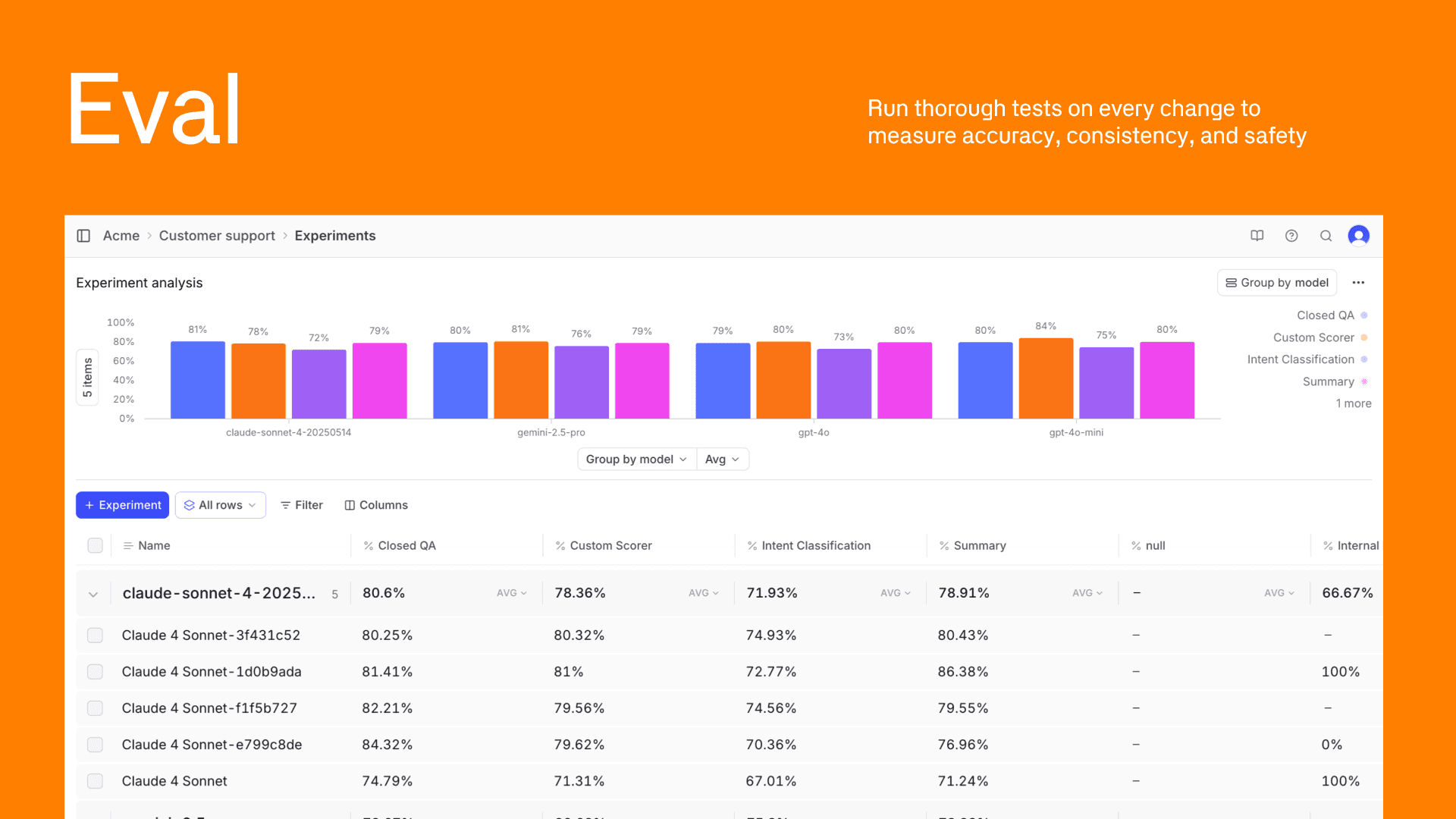This screenshot has height=819, width=1456.
Task: Go to the Customer support breadcrumb
Action: pyautogui.click(x=217, y=236)
